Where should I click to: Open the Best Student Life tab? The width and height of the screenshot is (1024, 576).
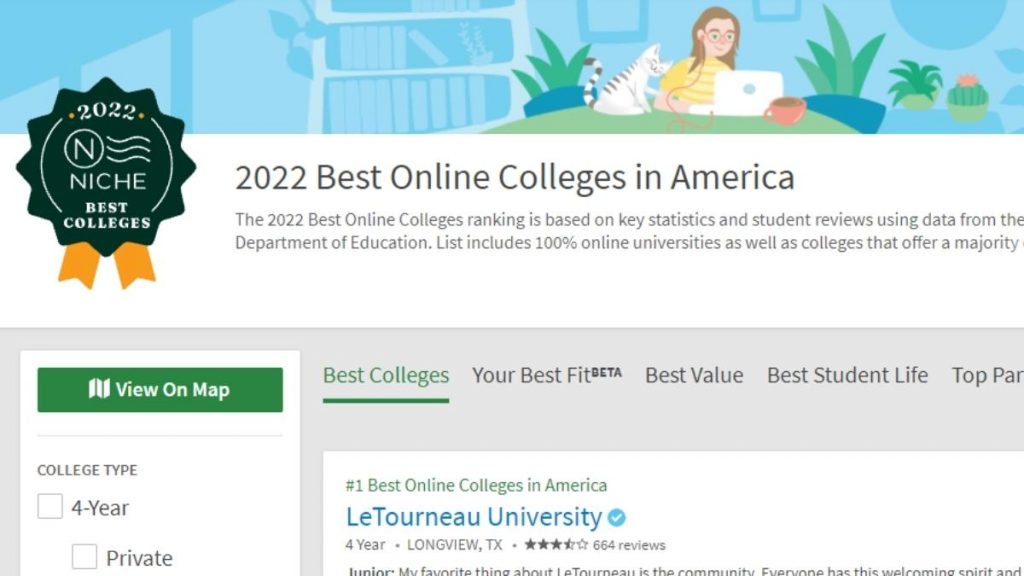coord(847,376)
